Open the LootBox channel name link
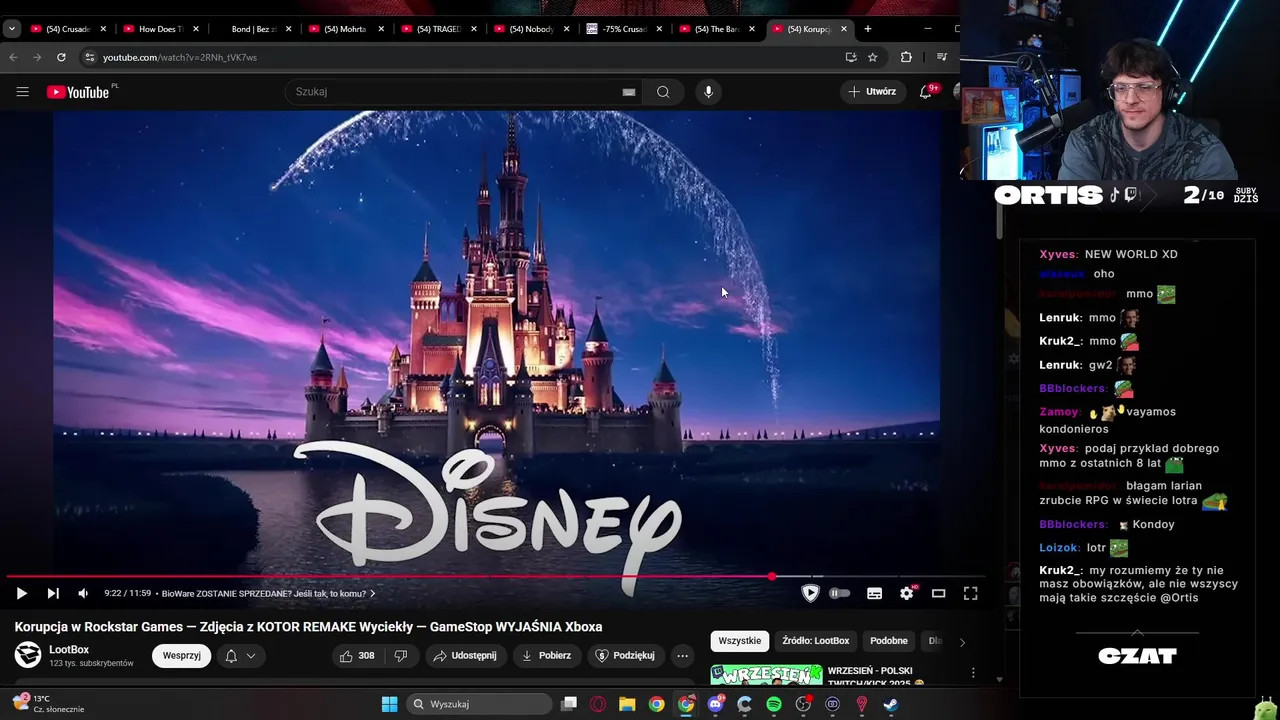Image resolution: width=1280 pixels, height=720 pixels. (69, 650)
